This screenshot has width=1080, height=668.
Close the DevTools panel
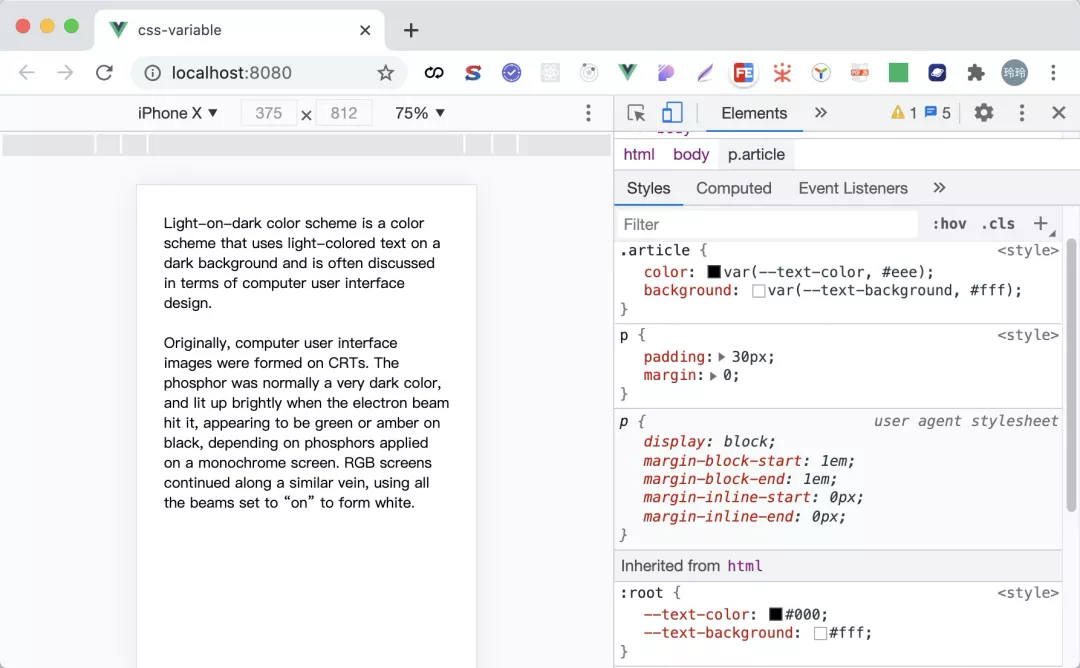(x=1059, y=112)
